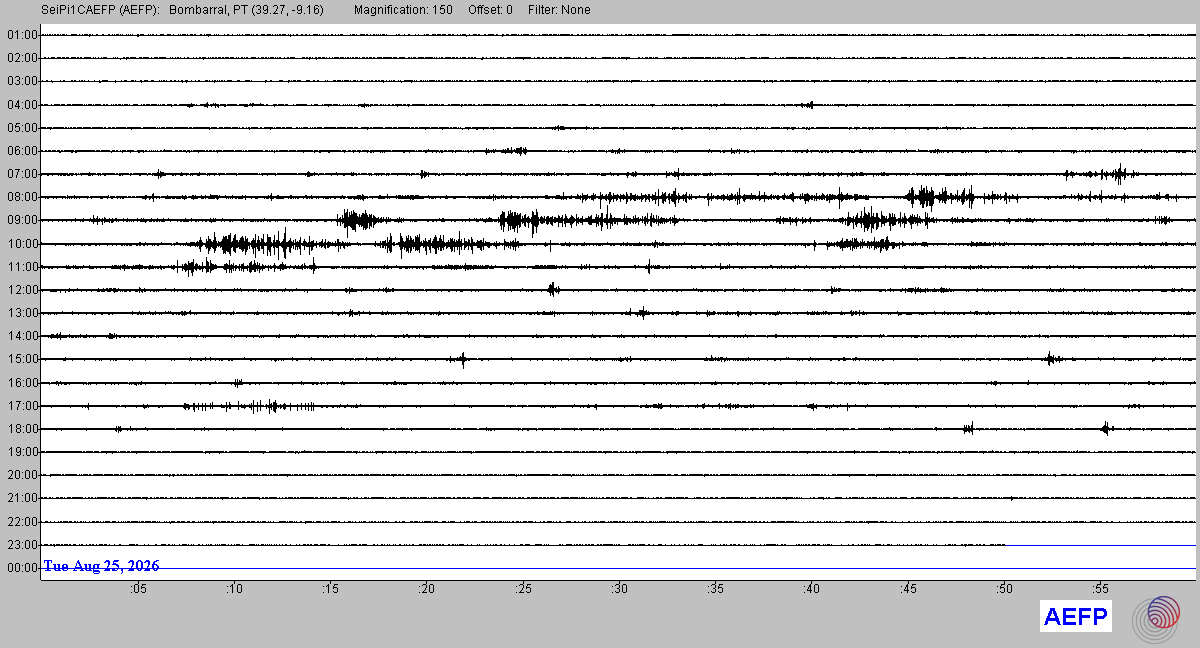Click the spike near :55 on the 18:00 trace
Viewport: 1200px width, 648px height.
1106,429
